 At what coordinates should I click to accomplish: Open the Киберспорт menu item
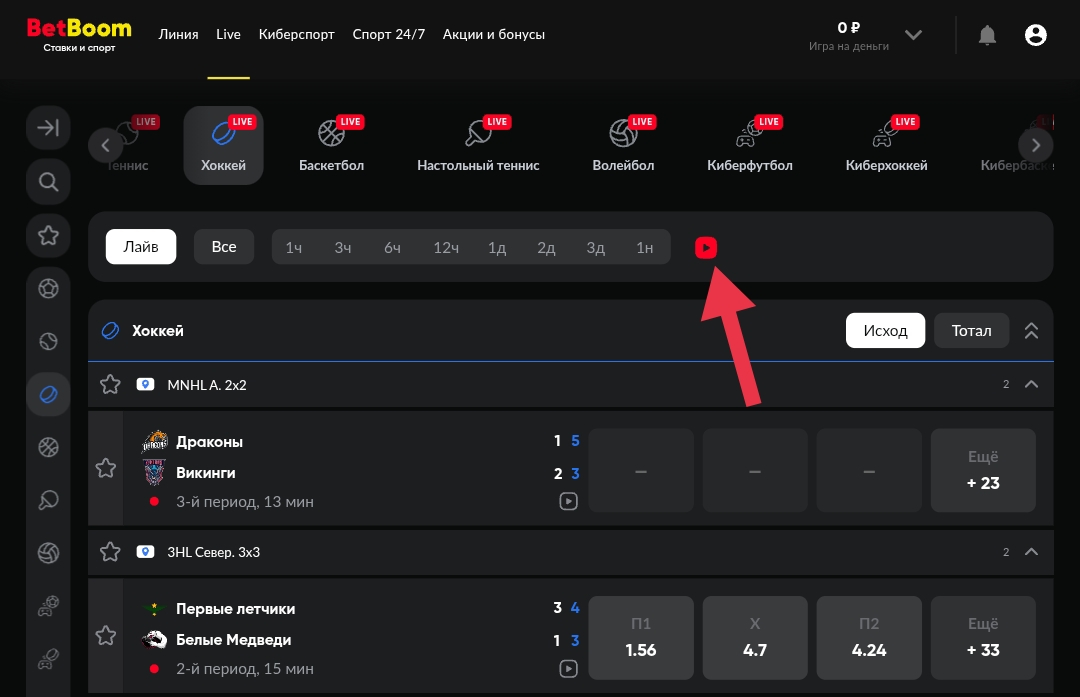click(x=296, y=34)
